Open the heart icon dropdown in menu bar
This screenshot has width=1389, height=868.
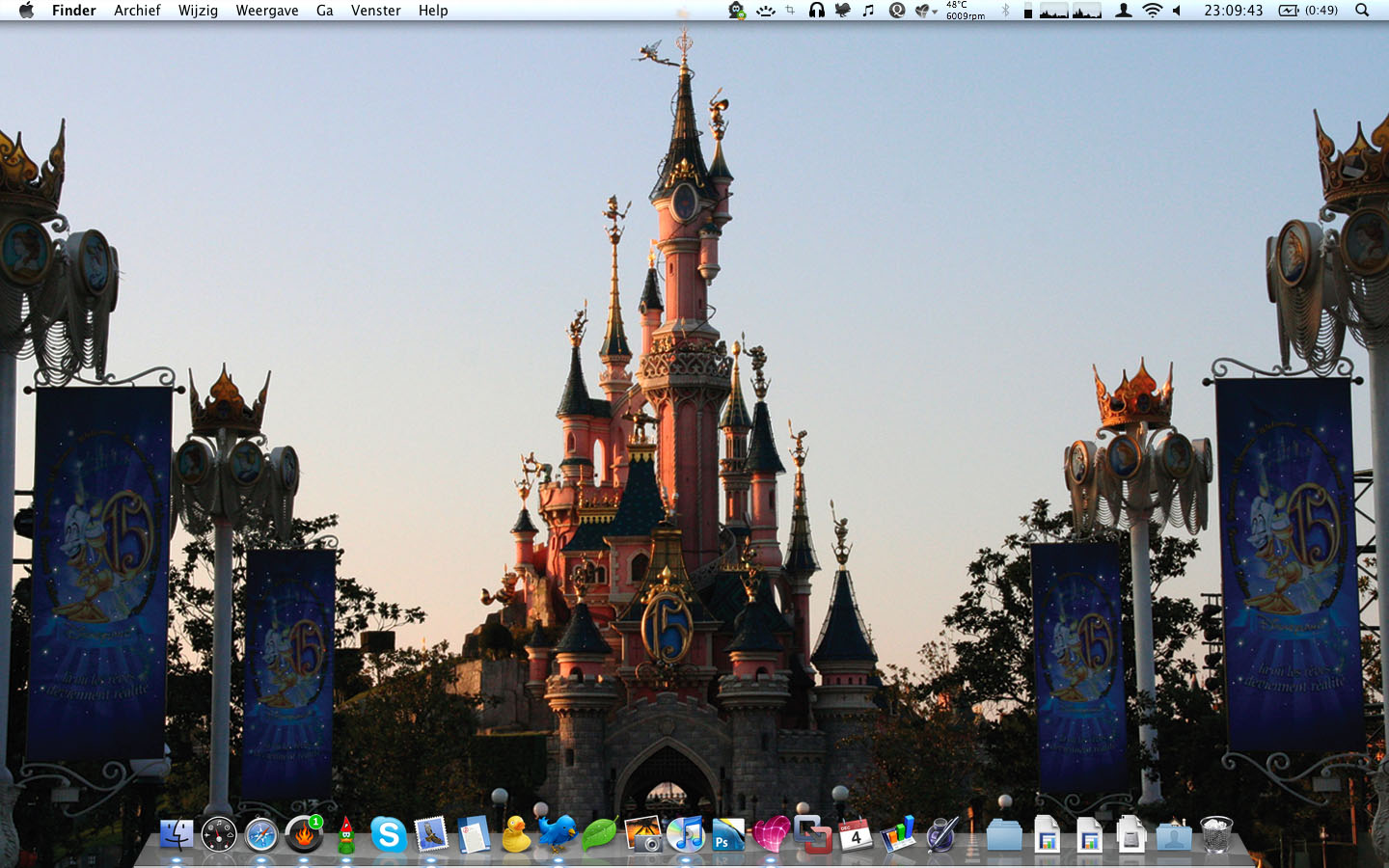[x=926, y=11]
